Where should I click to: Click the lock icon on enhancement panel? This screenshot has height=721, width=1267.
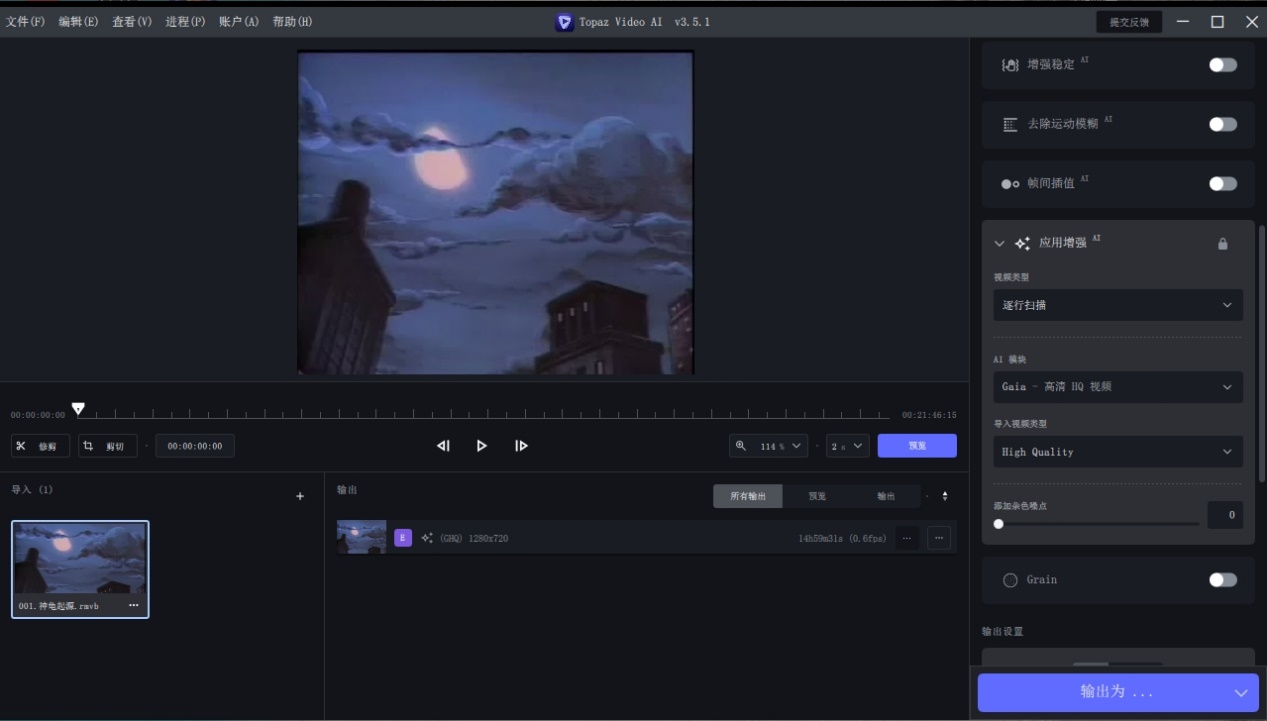pos(1222,244)
